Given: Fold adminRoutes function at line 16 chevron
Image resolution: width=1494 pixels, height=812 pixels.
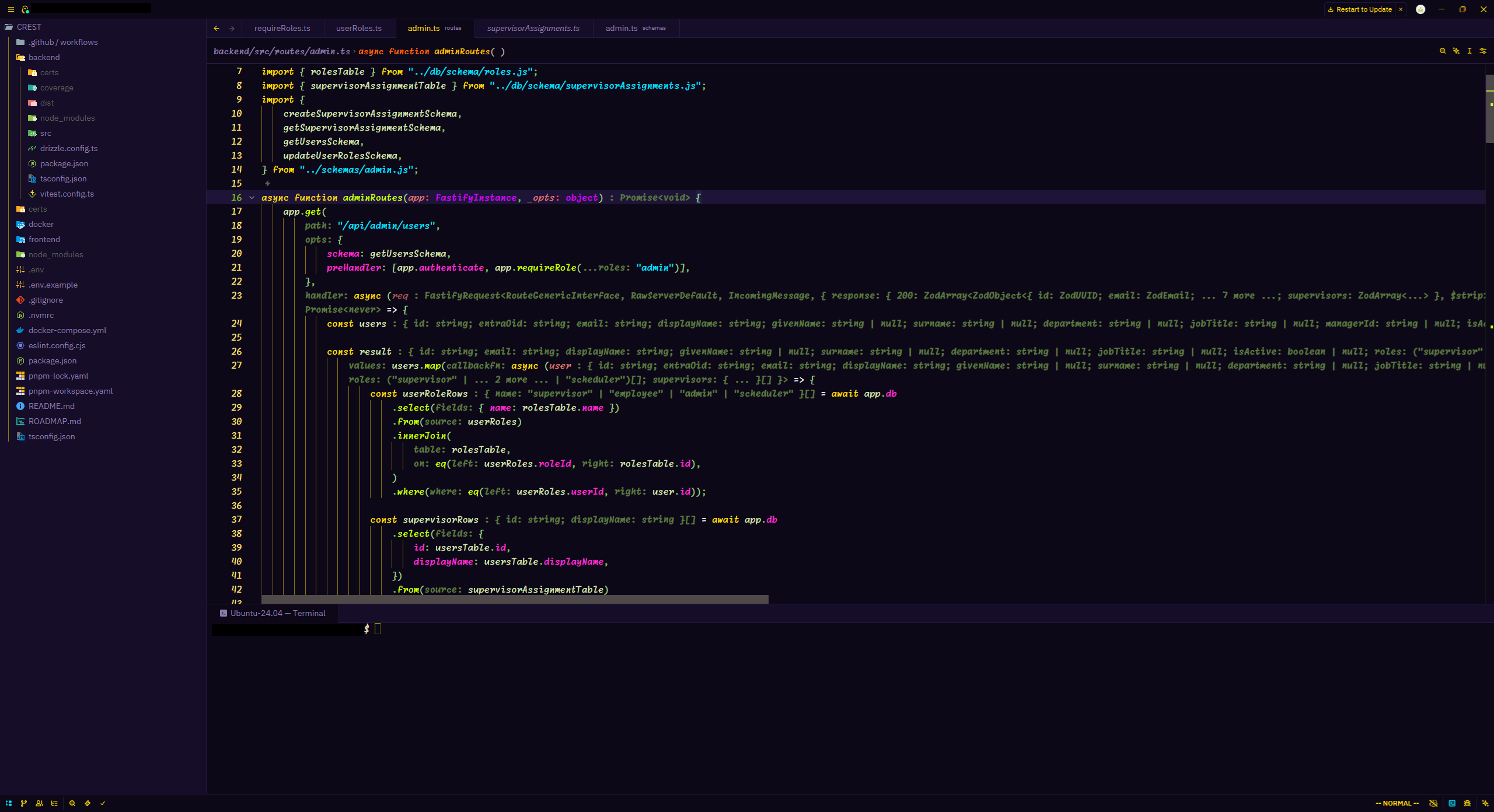Looking at the screenshot, I should 252,198.
